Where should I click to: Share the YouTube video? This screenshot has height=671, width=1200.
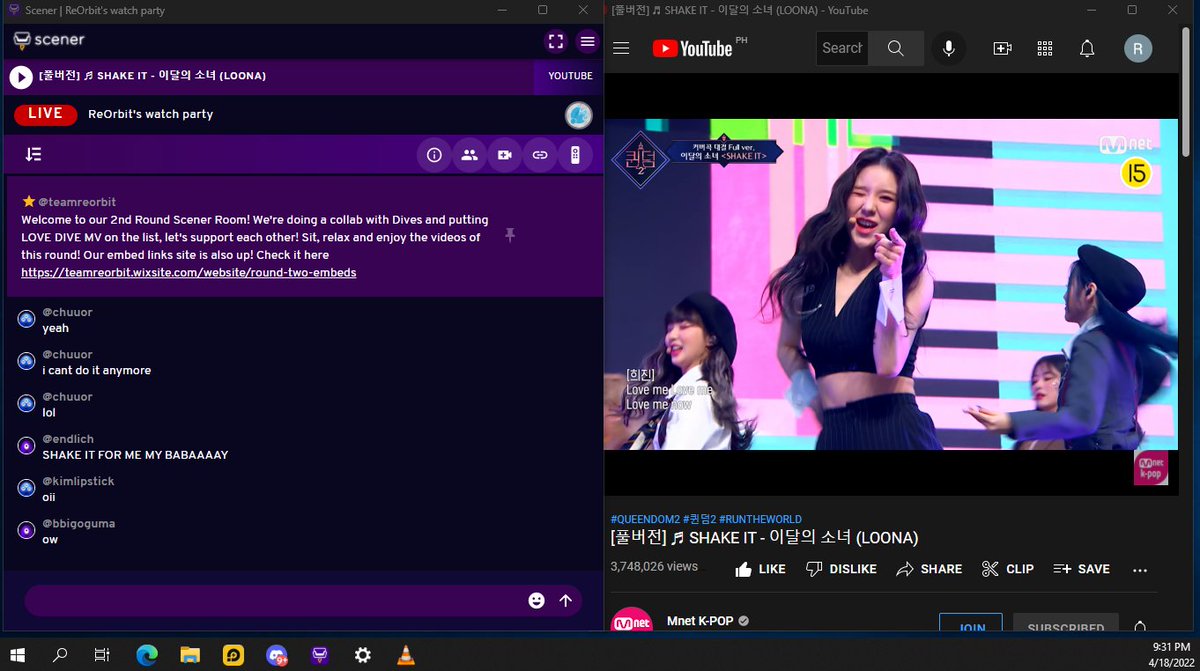click(929, 569)
